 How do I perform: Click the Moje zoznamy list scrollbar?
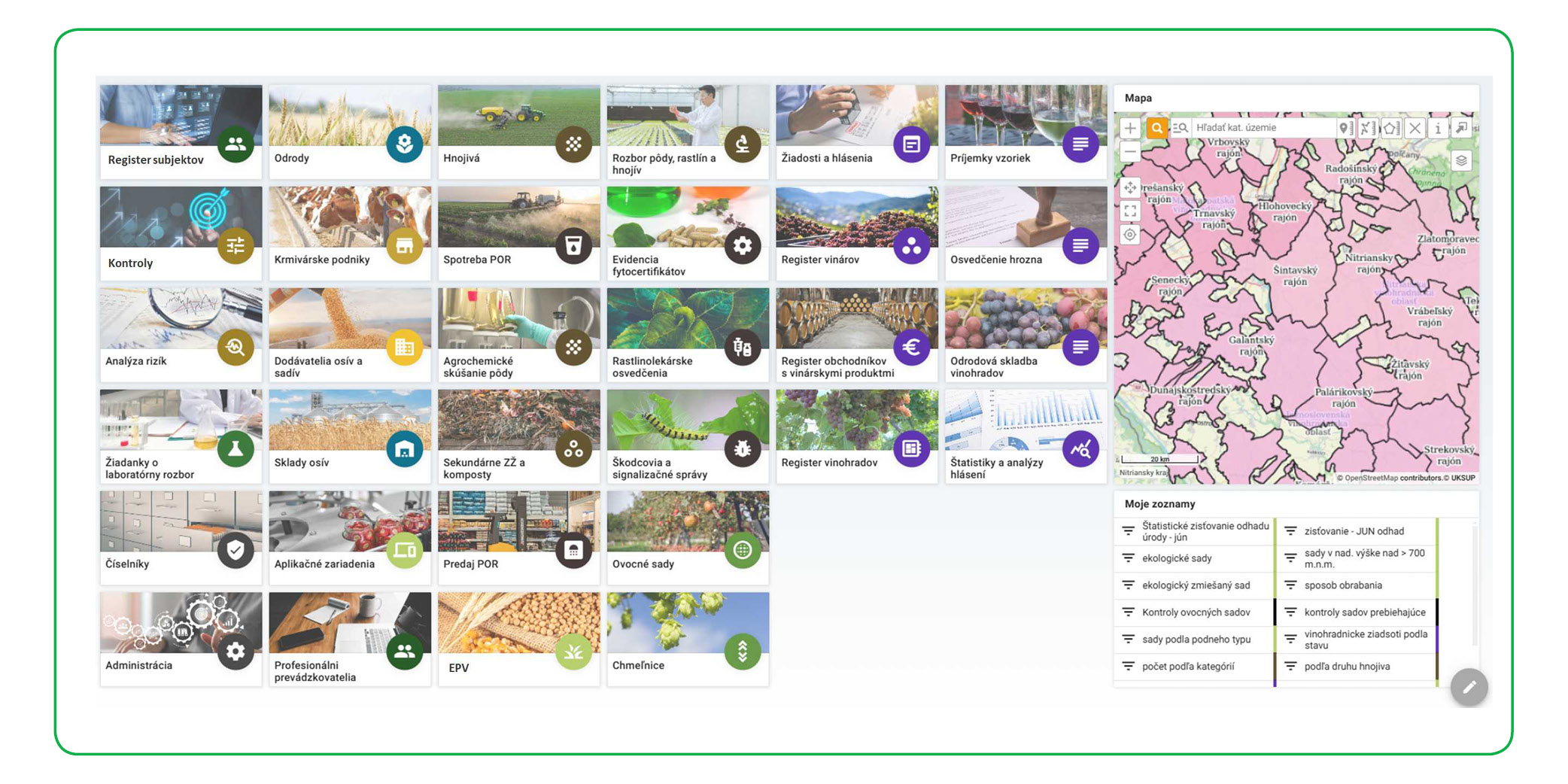tap(1474, 587)
